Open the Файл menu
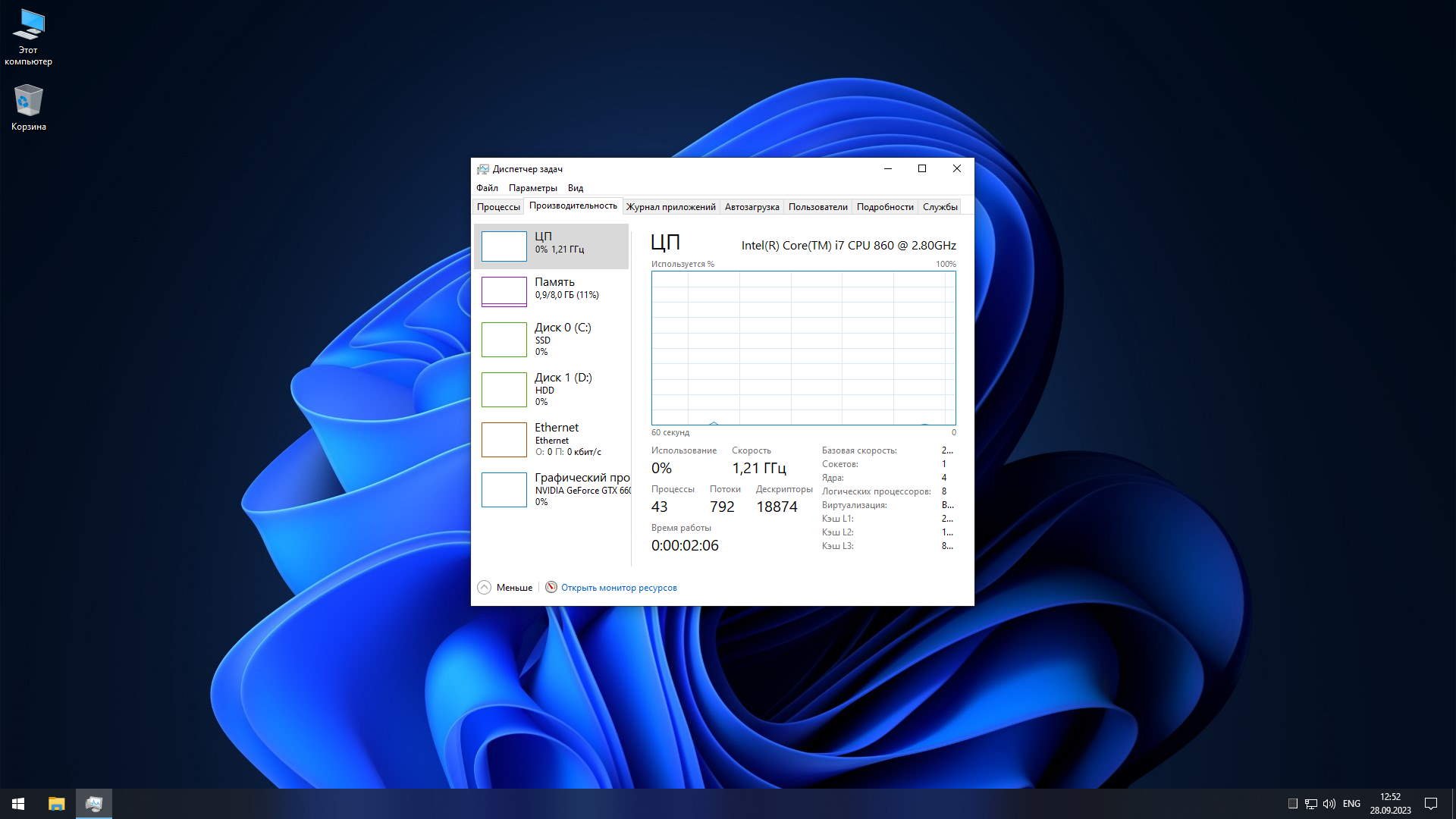 click(x=487, y=188)
